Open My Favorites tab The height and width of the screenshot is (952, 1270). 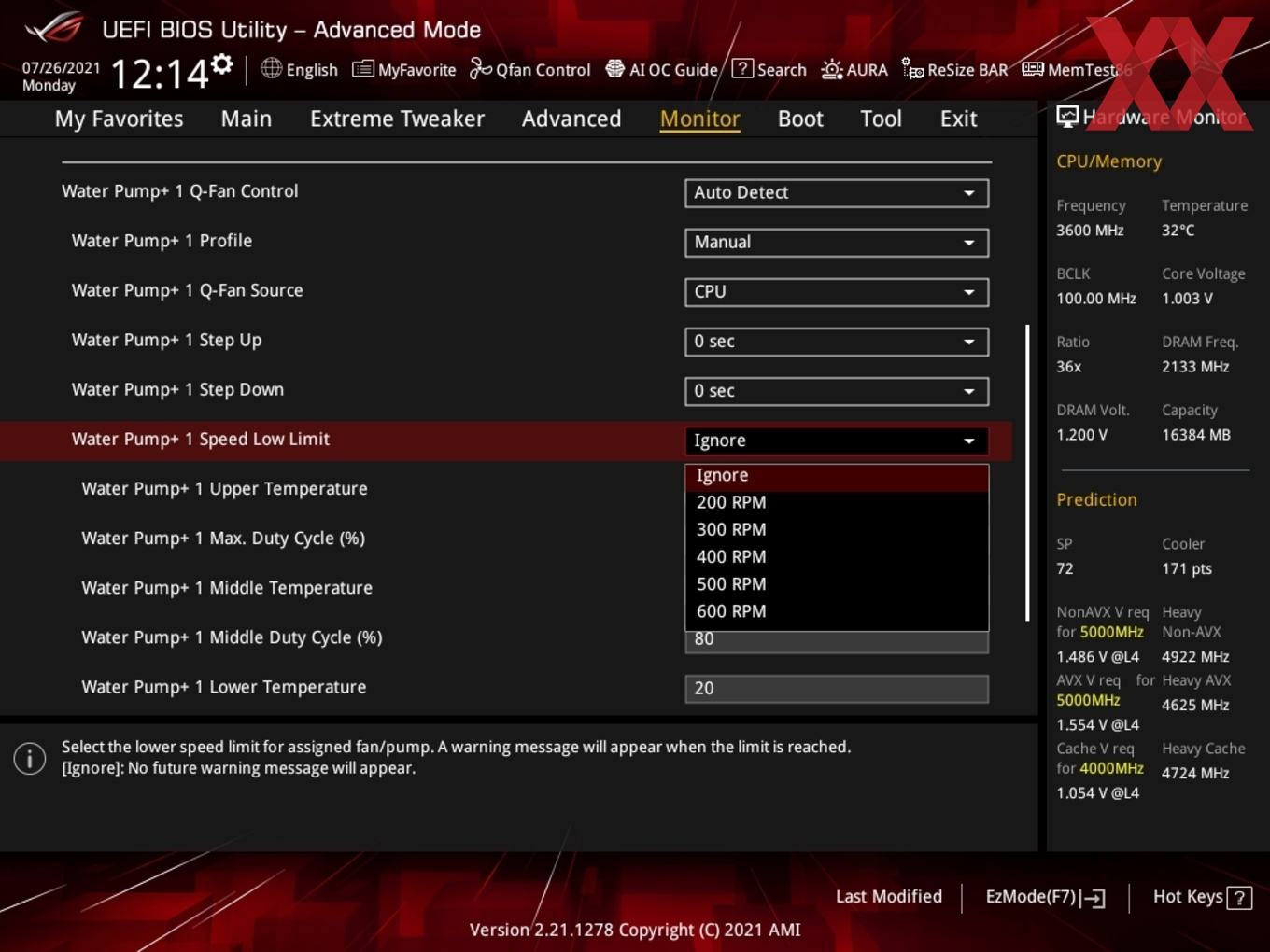119,119
